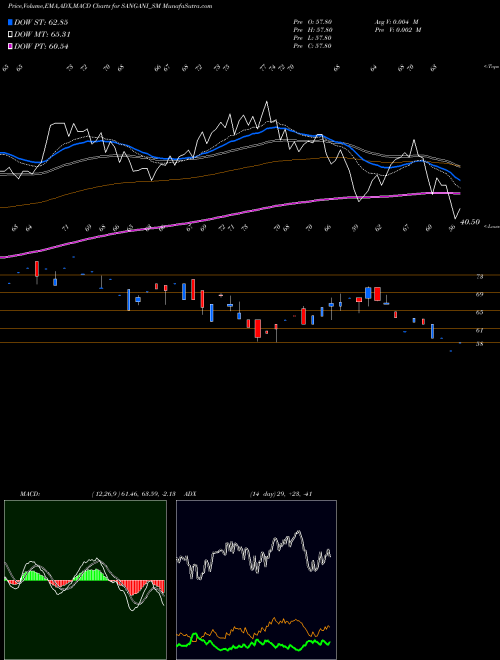Click the thick green line in the ADX panel
This screenshot has height=660, width=500.
[x=253, y=644]
